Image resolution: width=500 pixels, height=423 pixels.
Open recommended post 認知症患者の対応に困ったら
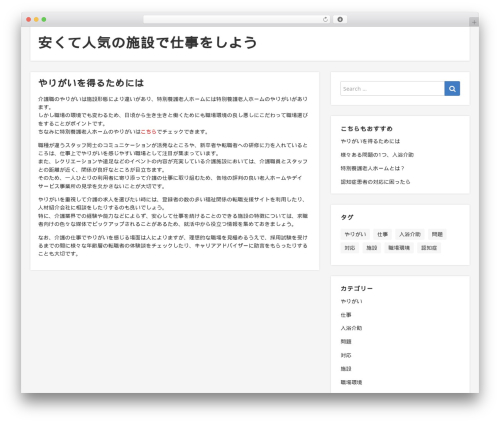(x=375, y=182)
